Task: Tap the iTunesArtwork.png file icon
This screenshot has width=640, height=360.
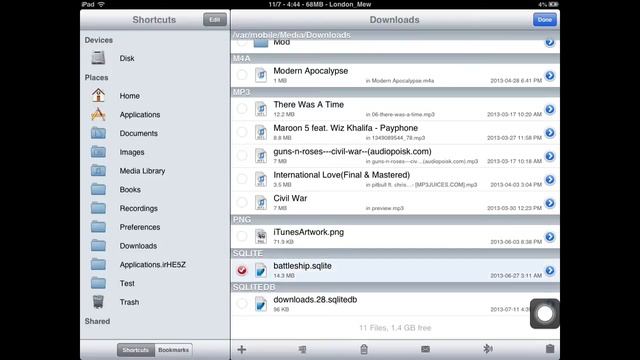Action: pyautogui.click(x=261, y=236)
